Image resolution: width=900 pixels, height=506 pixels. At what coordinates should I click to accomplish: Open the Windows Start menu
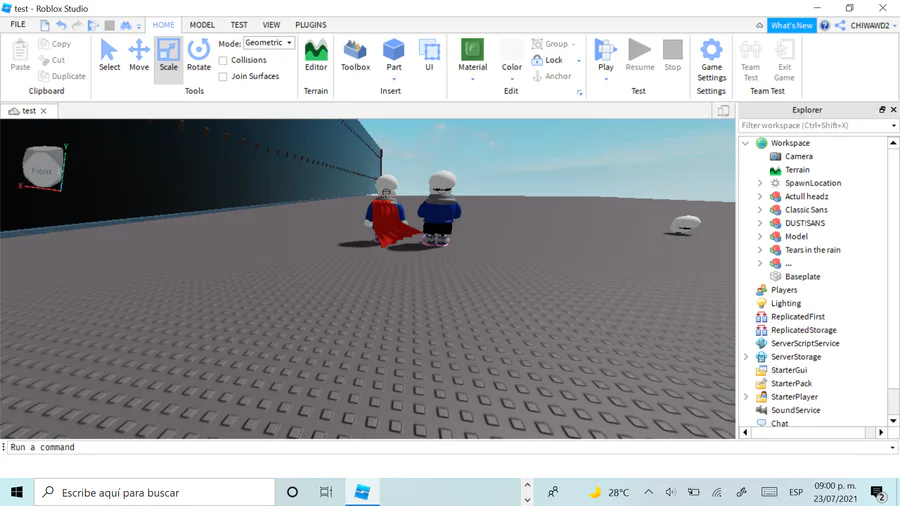[17, 492]
